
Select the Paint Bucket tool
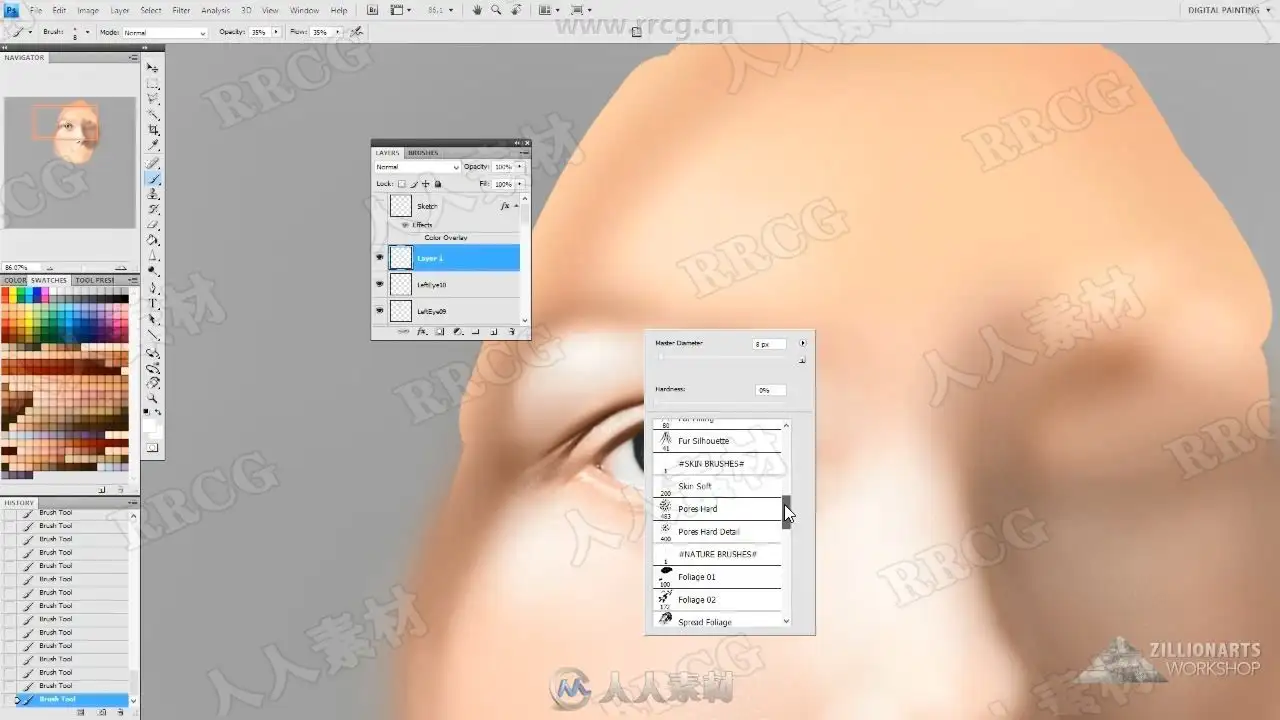pyautogui.click(x=153, y=241)
